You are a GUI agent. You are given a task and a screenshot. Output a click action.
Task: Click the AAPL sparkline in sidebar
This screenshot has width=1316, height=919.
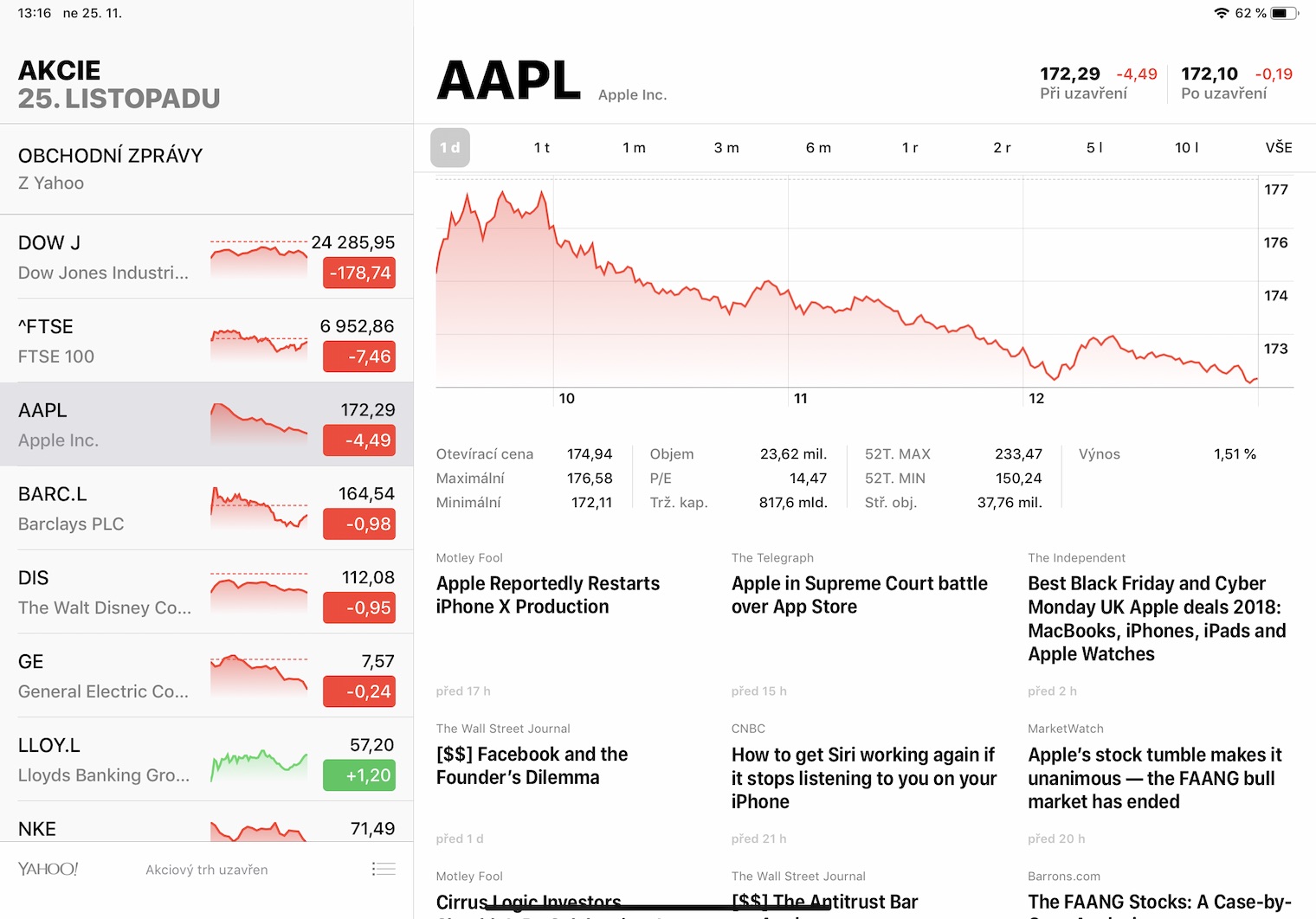point(258,425)
